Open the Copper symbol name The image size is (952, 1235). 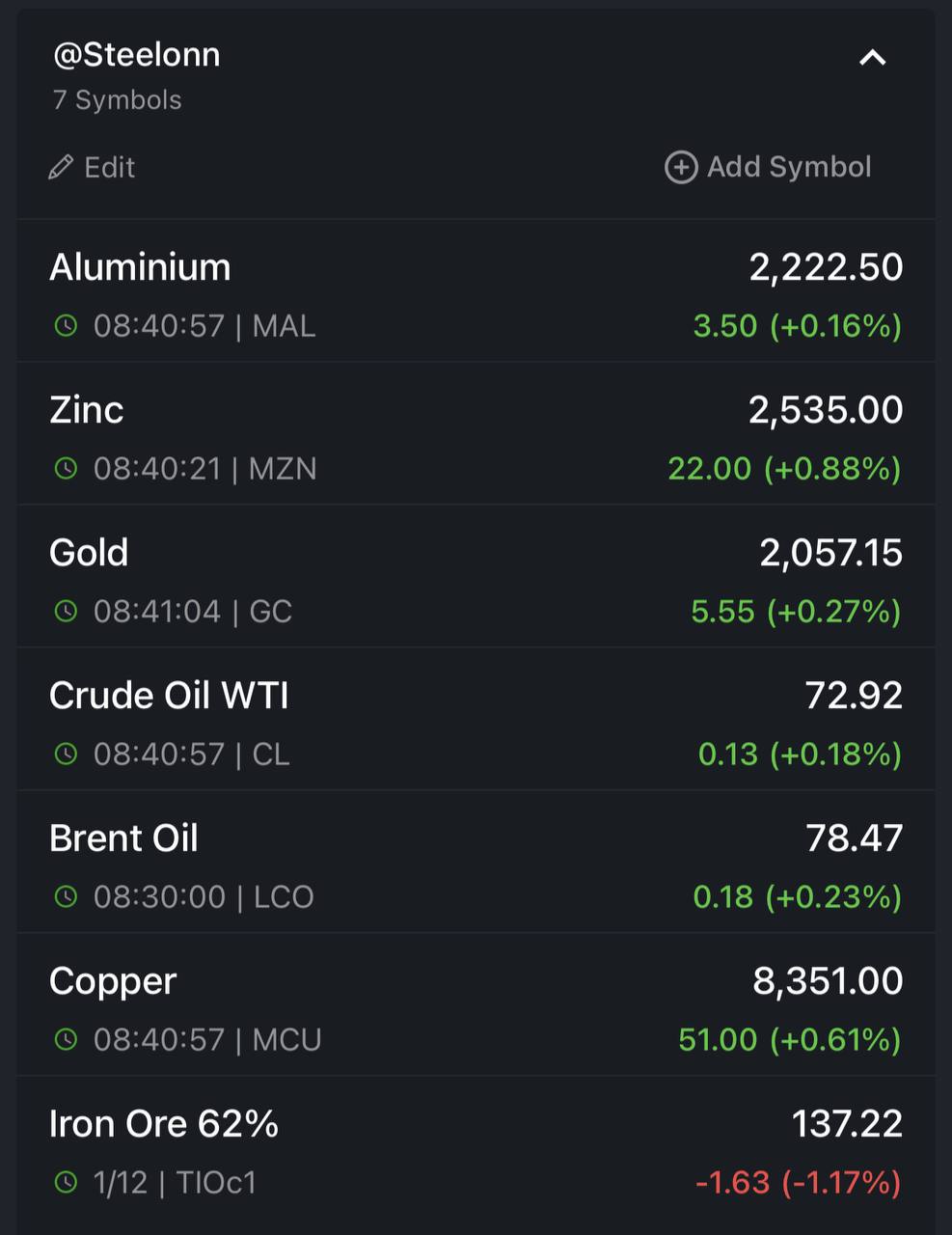113,982
